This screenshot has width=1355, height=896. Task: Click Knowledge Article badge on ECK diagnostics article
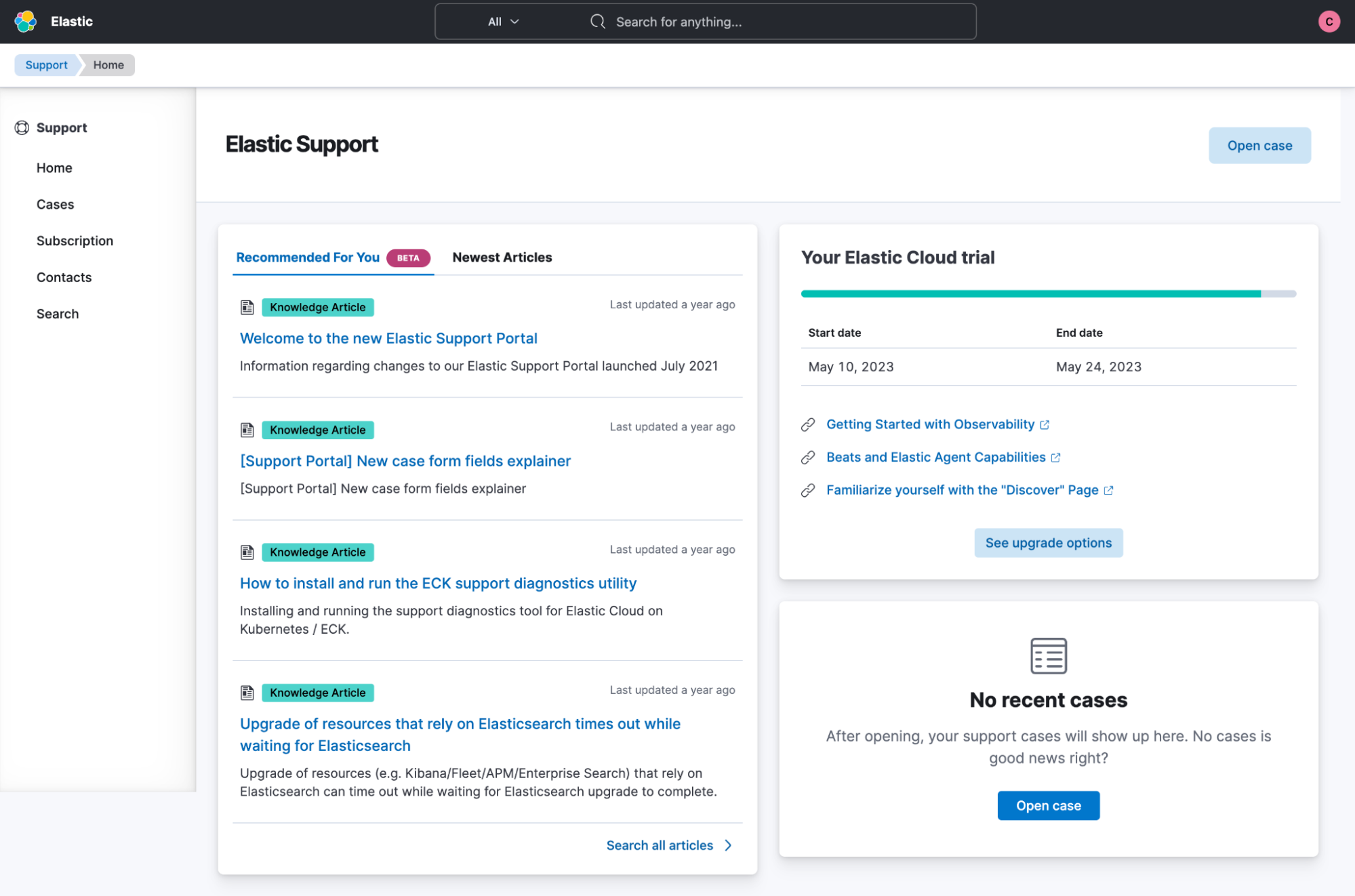[317, 552]
